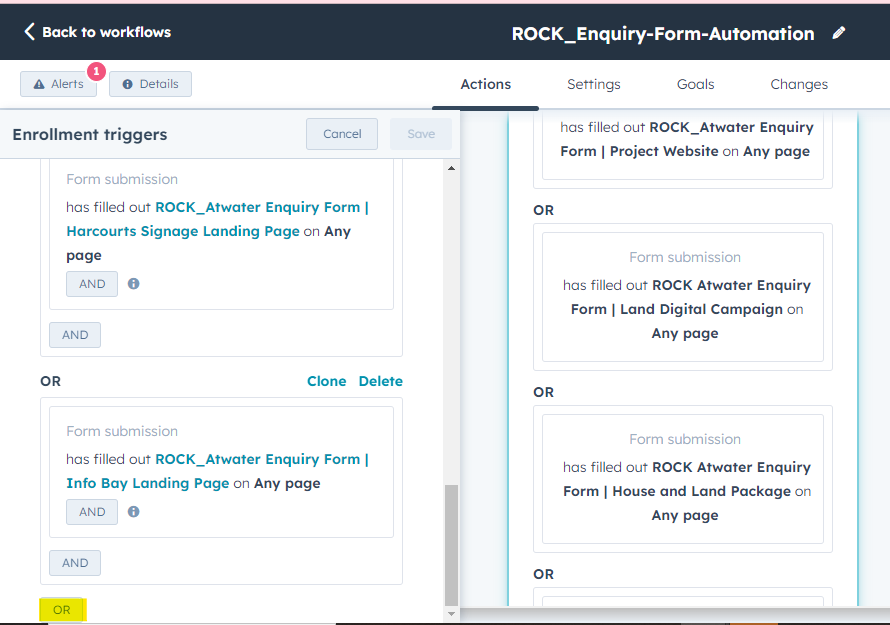Switch to the Settings tab
This screenshot has width=890, height=625.
tap(594, 84)
